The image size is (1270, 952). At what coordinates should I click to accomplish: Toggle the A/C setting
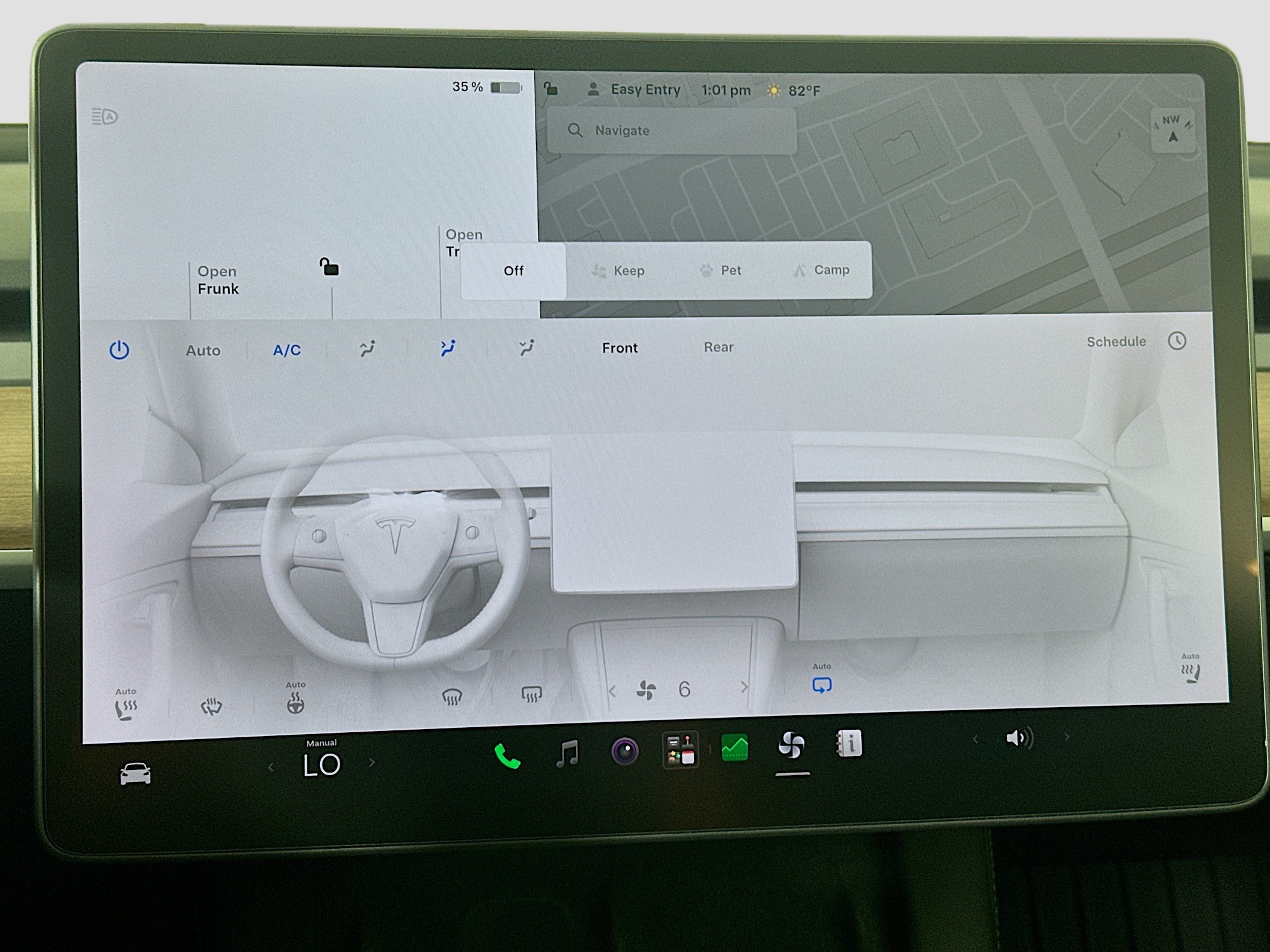[x=287, y=350]
